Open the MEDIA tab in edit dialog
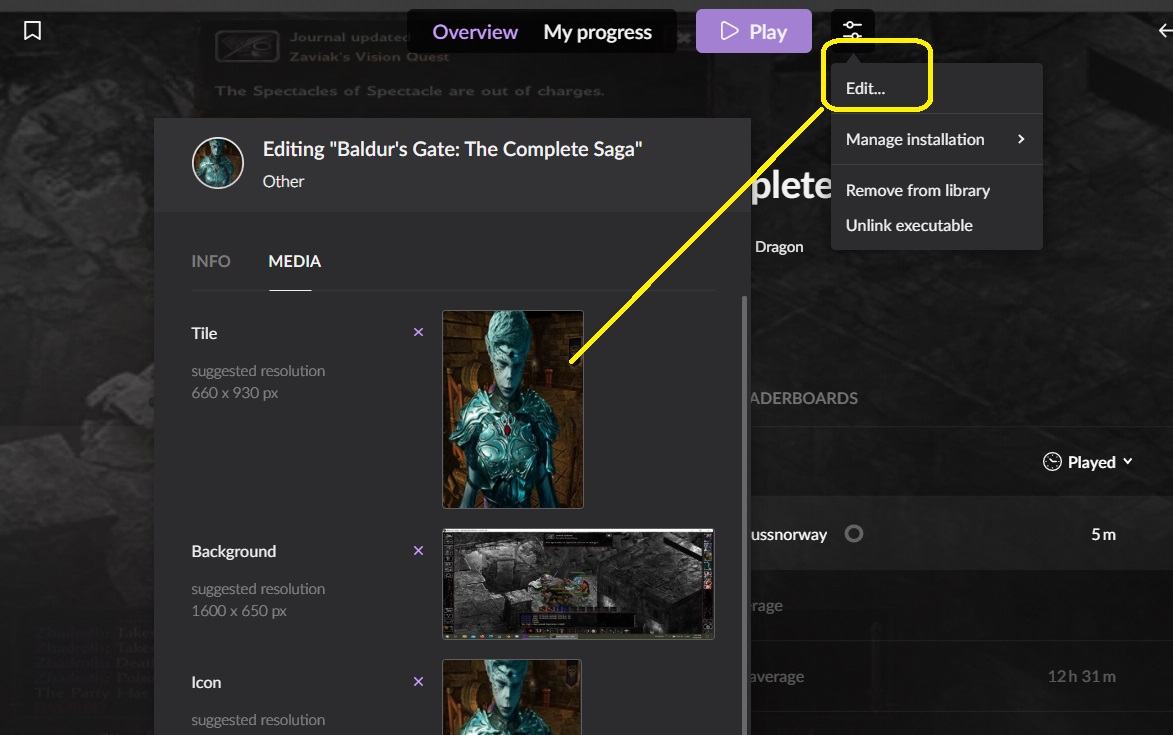 point(294,261)
